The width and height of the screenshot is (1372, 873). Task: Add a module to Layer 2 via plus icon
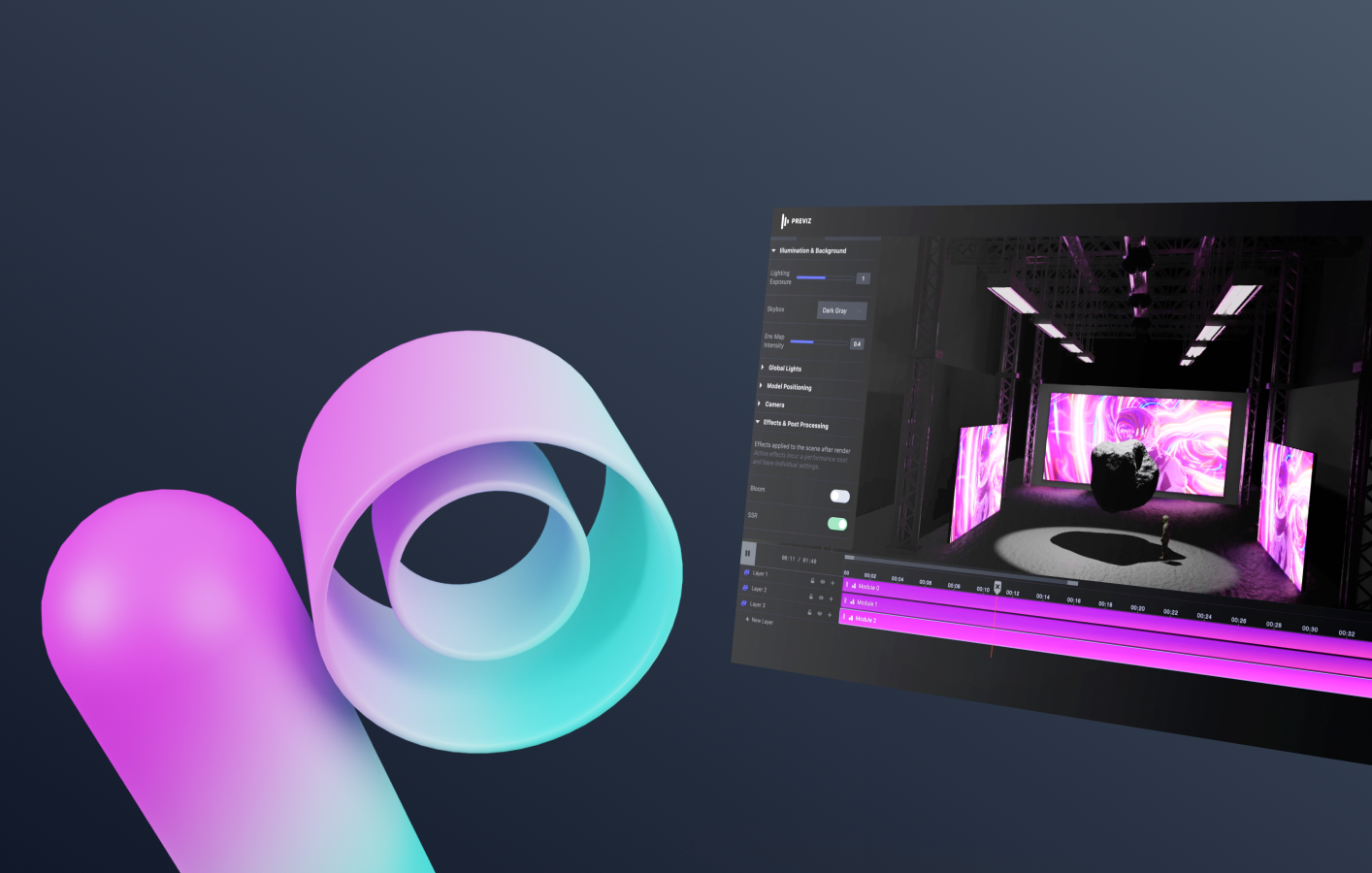(831, 598)
